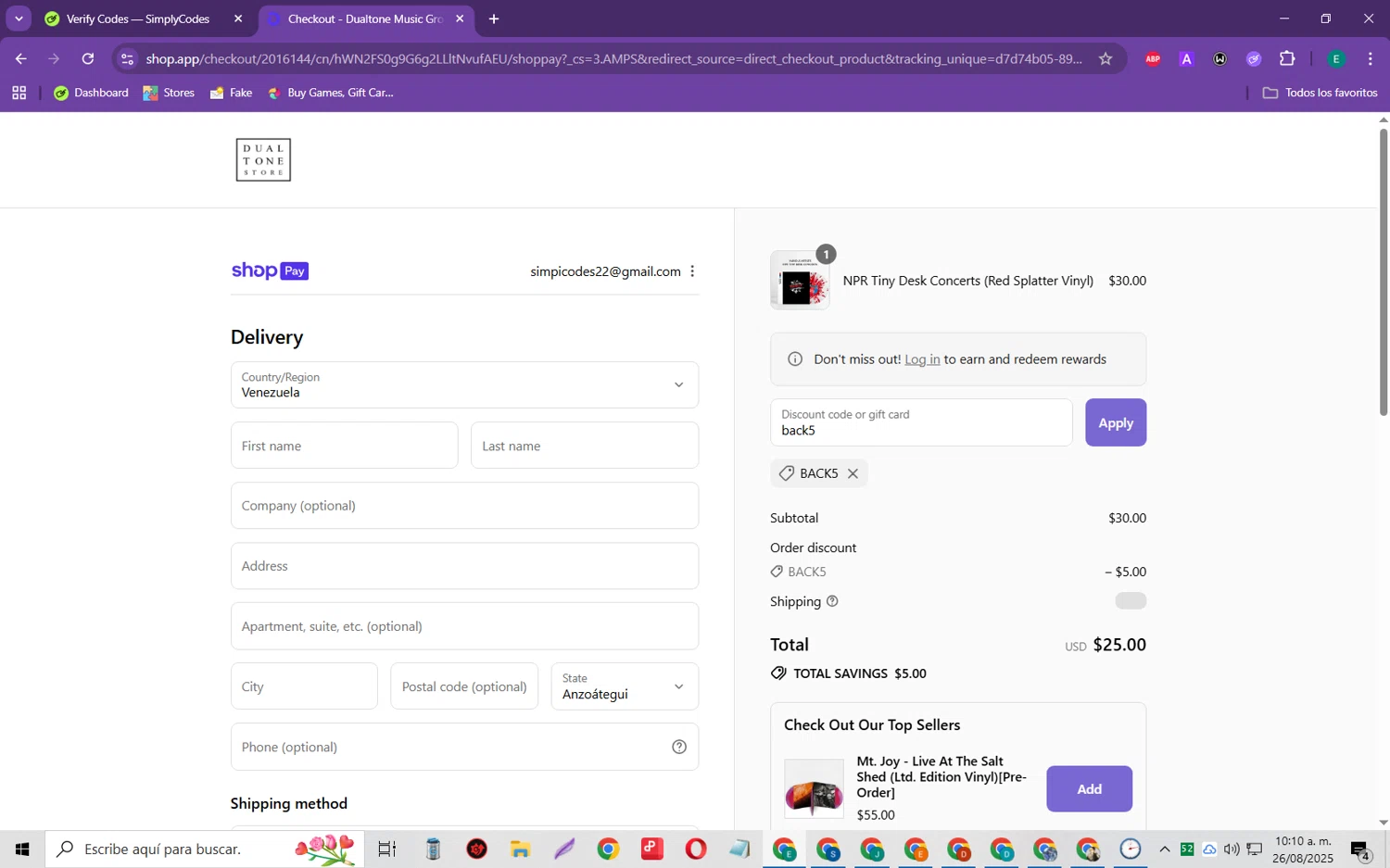Reload the checkout page
This screenshot has width=1390, height=868.
(x=88, y=58)
